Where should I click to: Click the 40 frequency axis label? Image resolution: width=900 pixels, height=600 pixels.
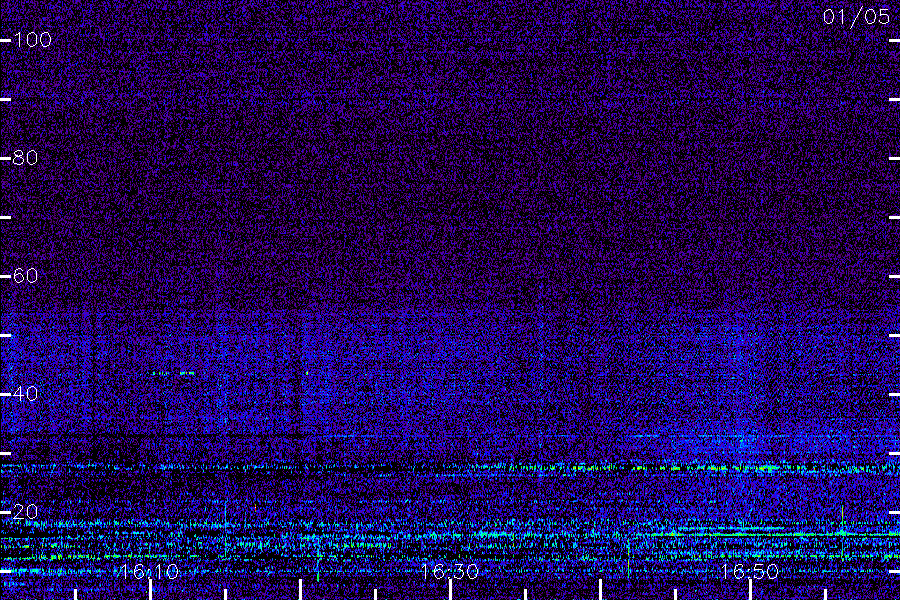(25, 394)
